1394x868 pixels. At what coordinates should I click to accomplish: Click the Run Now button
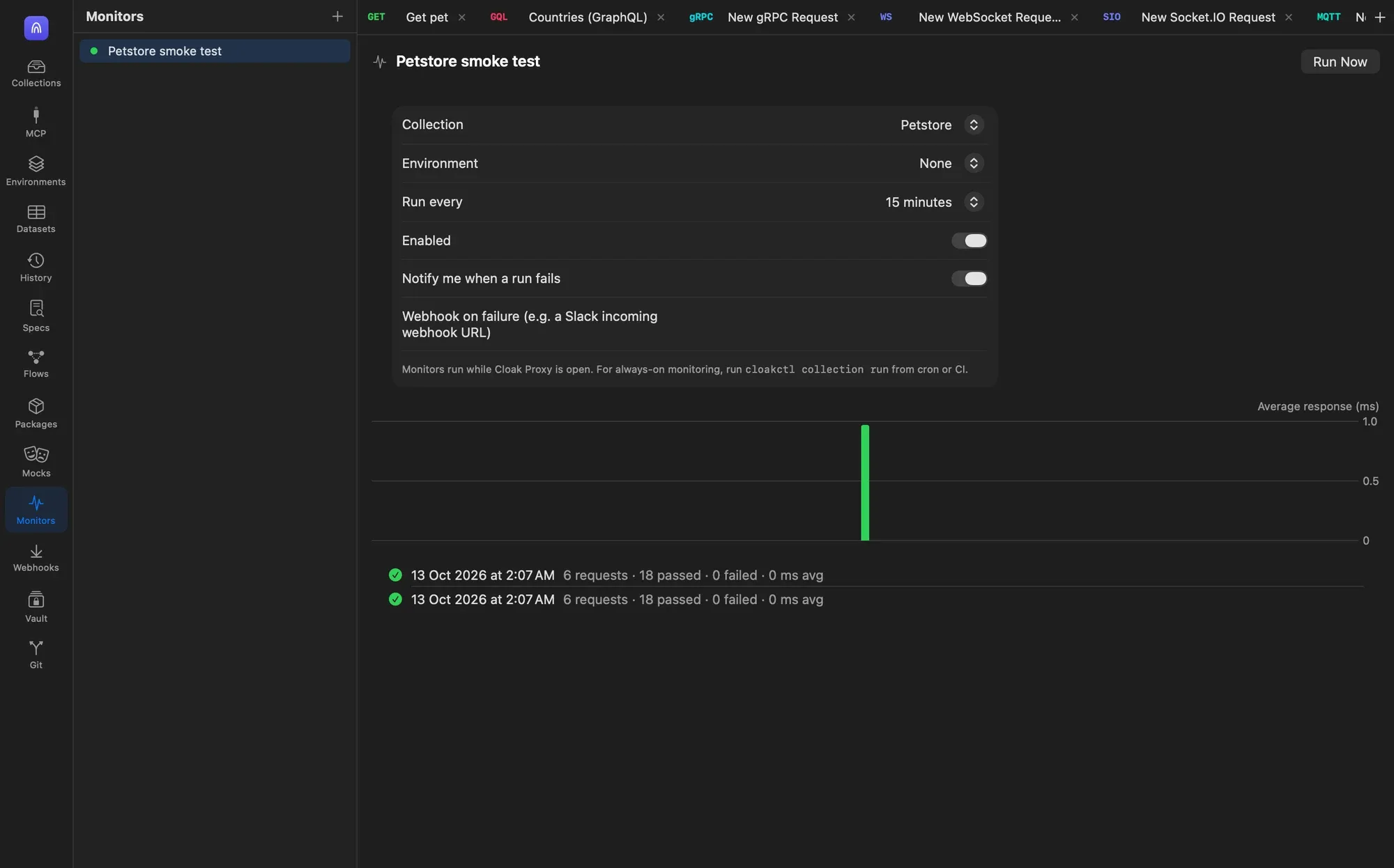(1340, 61)
